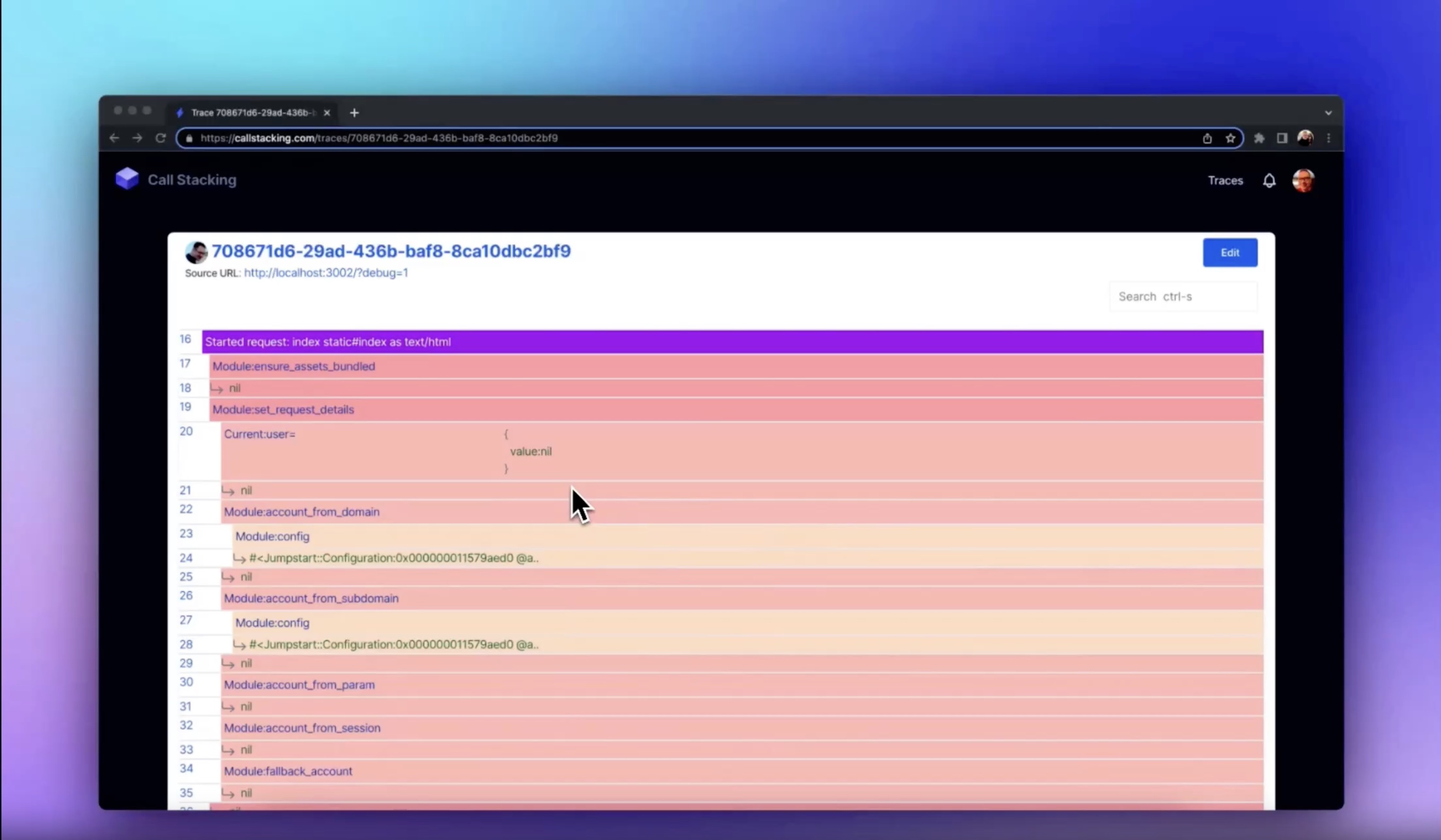Toggle the browser side panel icon
Screen dimensions: 1441x840
(x=1282, y=138)
